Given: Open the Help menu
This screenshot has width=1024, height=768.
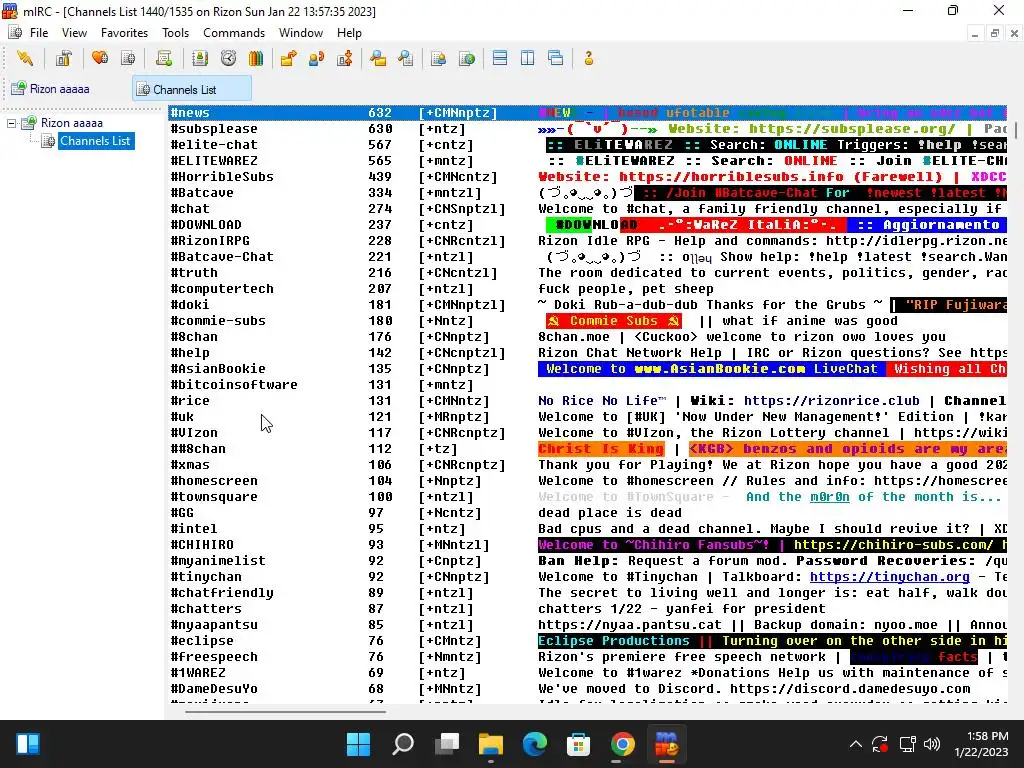Looking at the screenshot, I should click(349, 33).
